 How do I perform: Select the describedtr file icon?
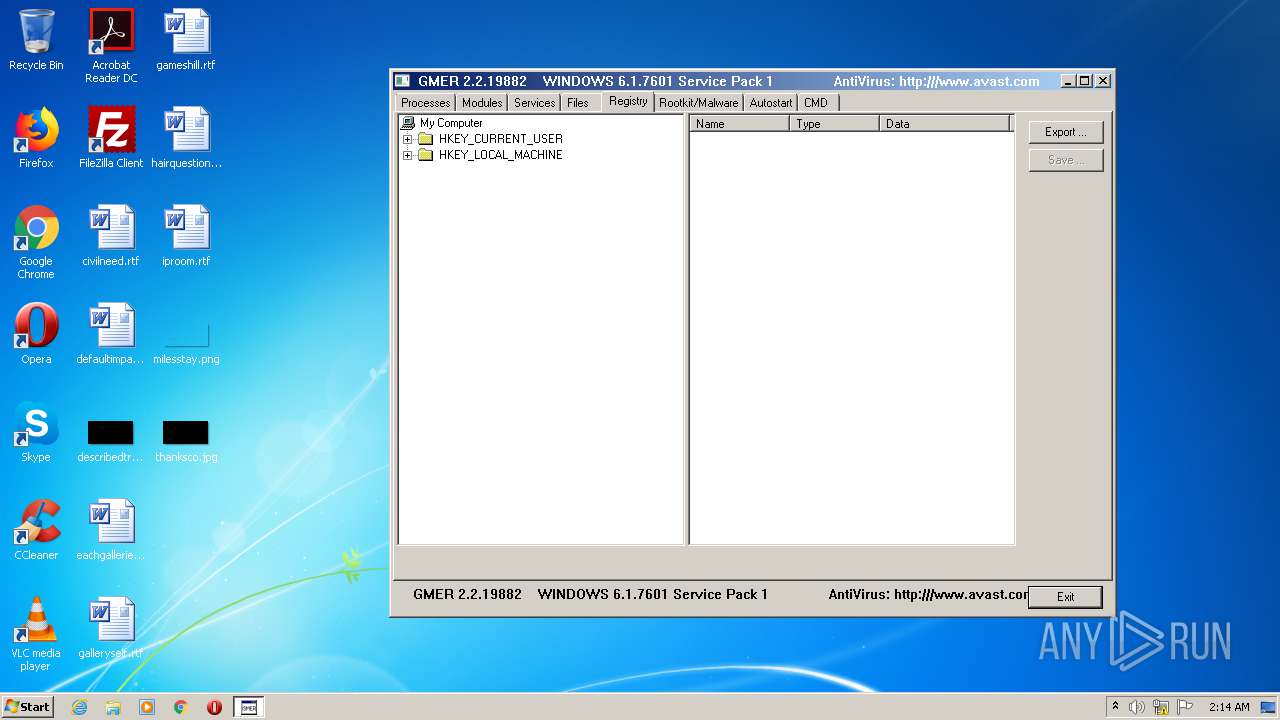111,440
